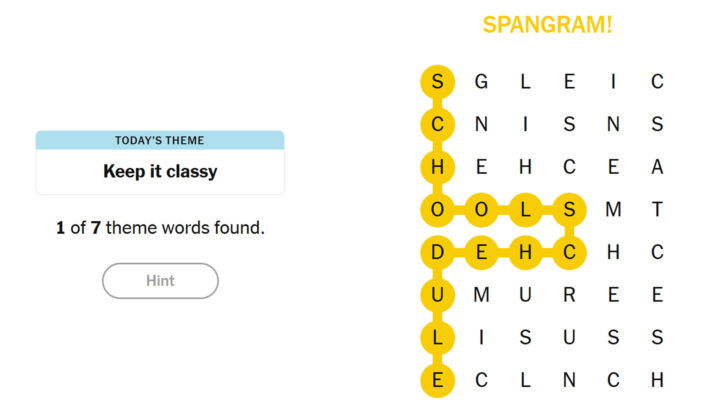This screenshot has width=728, height=409.
Task: Click the Keep it classy theme text
Action: [x=160, y=171]
